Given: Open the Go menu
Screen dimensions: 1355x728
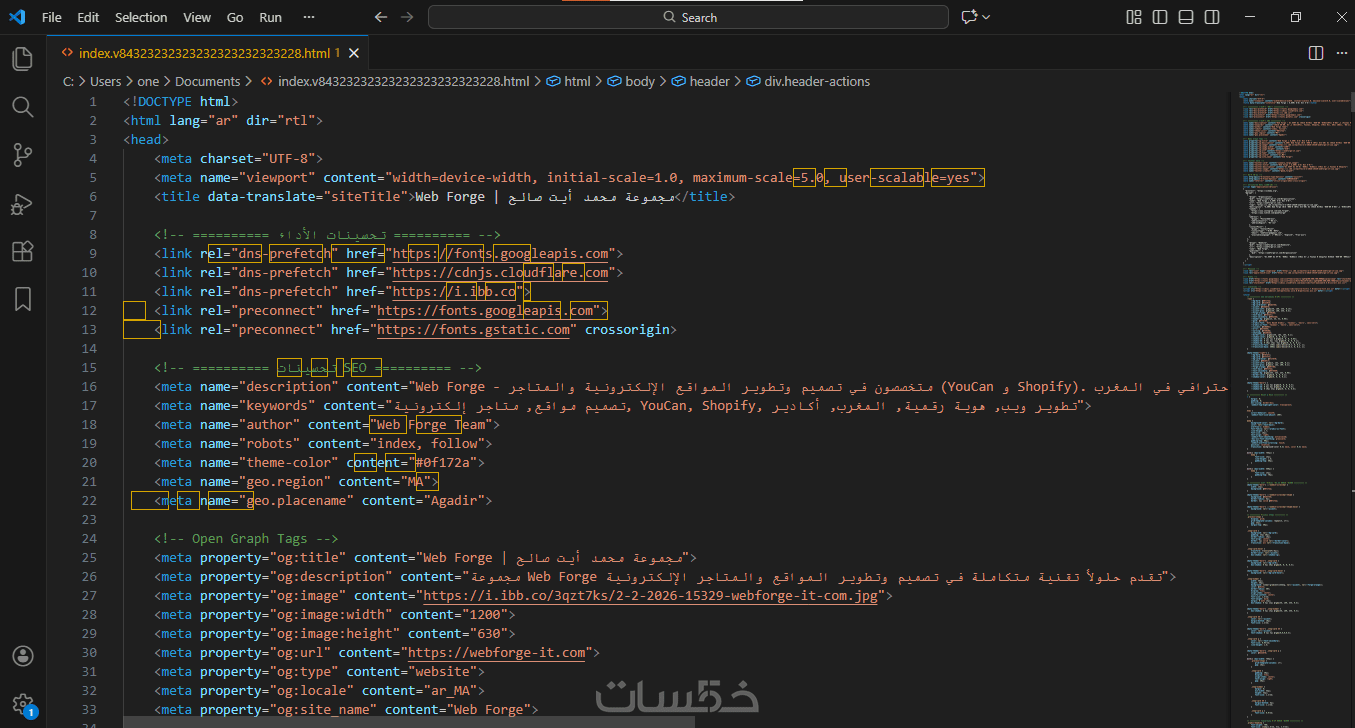Looking at the screenshot, I should [x=235, y=17].
